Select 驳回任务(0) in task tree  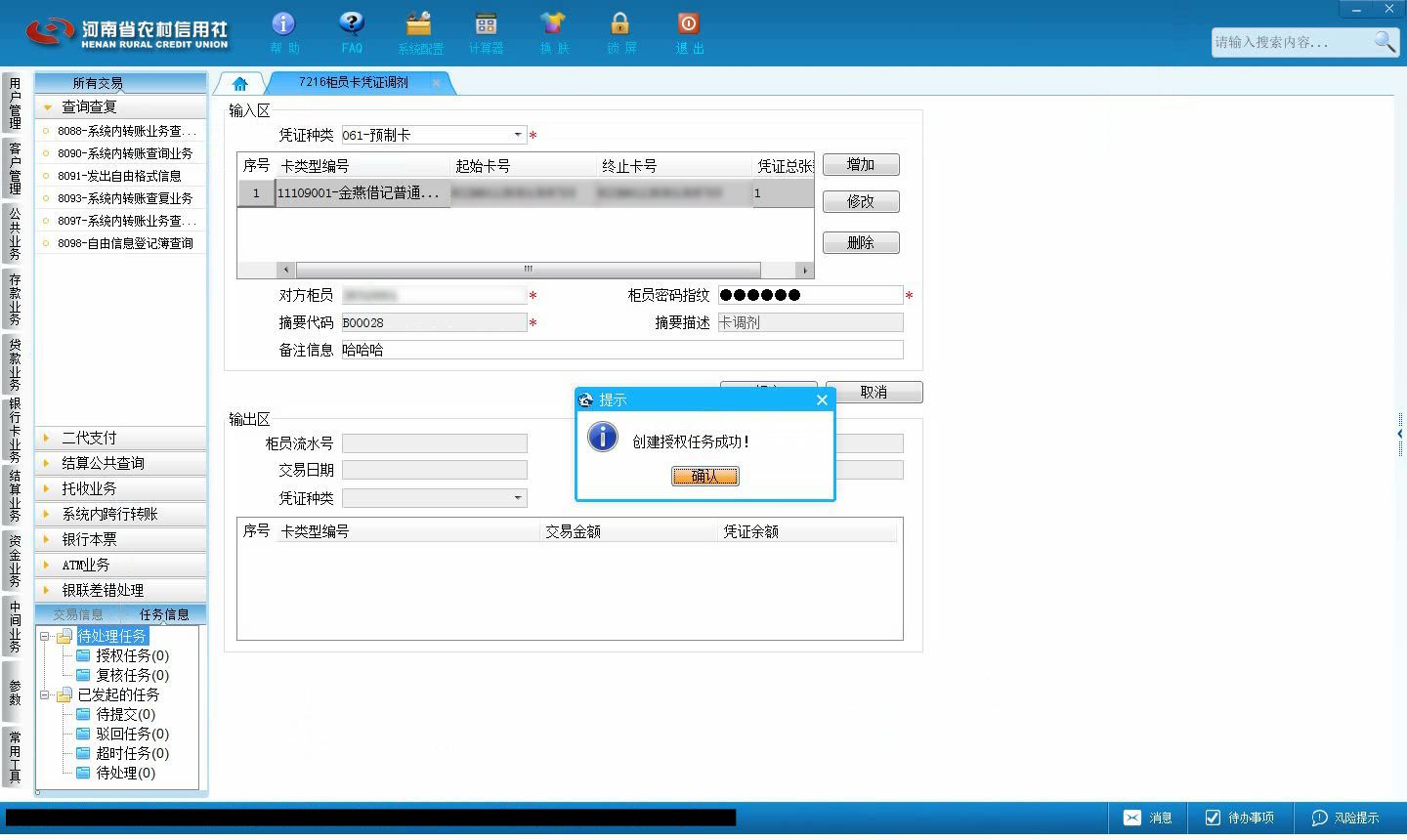point(132,734)
